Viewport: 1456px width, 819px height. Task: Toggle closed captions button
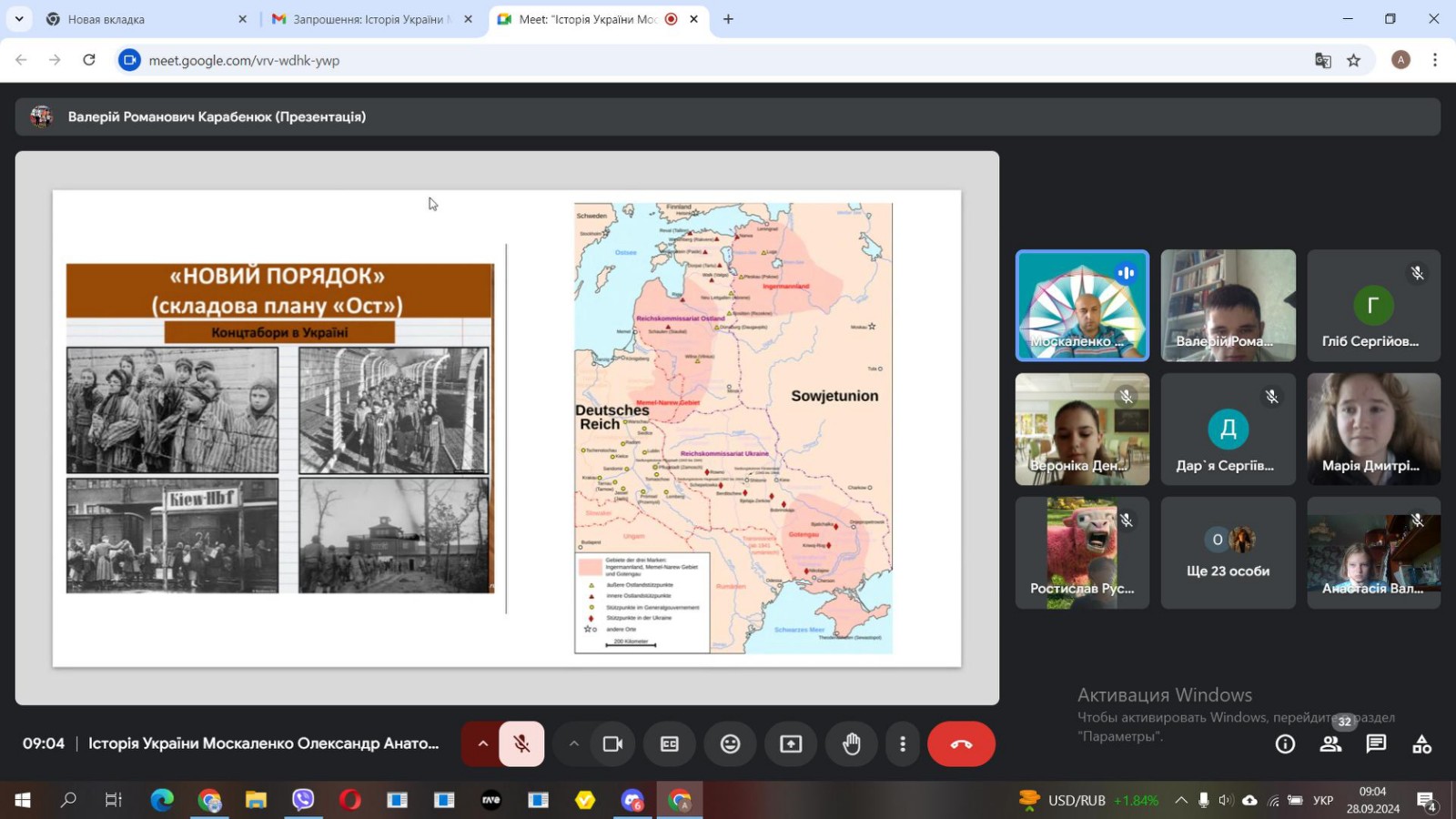[x=670, y=743]
